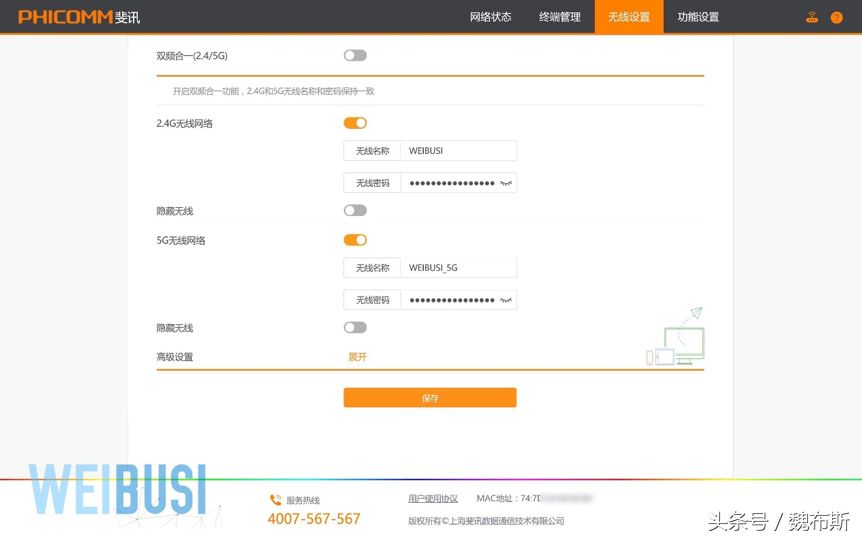The width and height of the screenshot is (862, 539).
Task: Toggle 隐藏无线 under the 5G network
Action: [355, 328]
